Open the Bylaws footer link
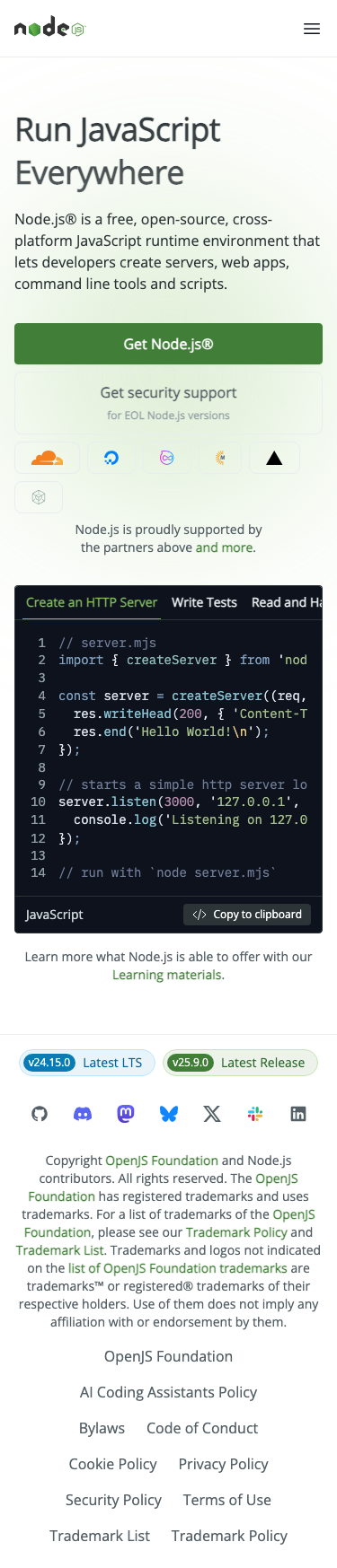 coord(102,1428)
